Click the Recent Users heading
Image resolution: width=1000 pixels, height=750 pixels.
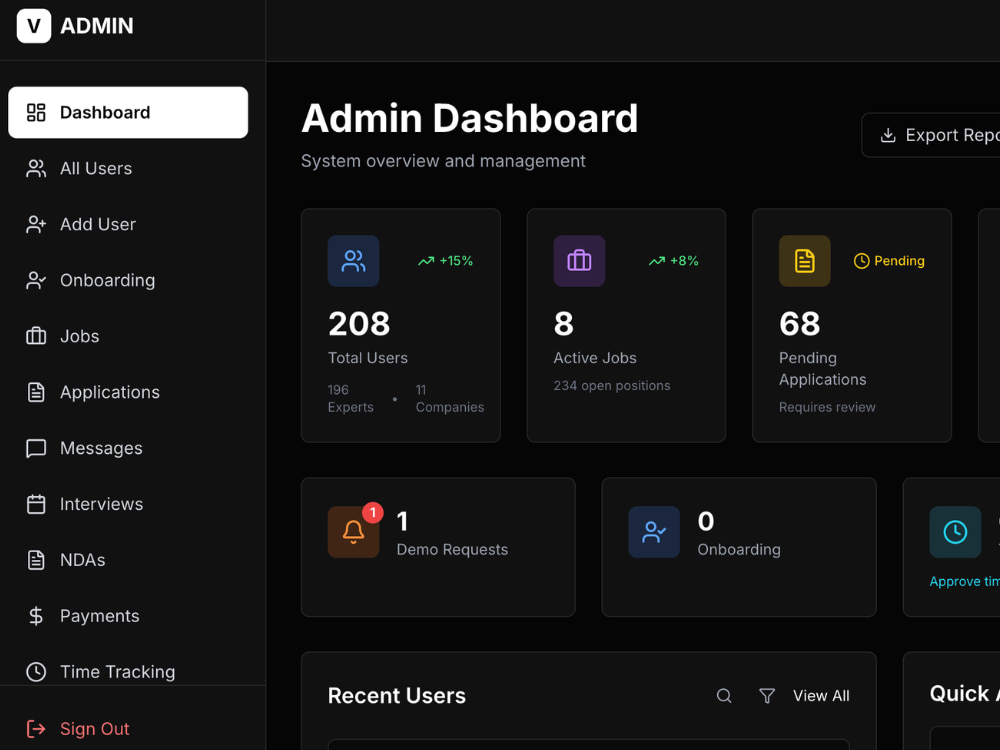point(397,696)
